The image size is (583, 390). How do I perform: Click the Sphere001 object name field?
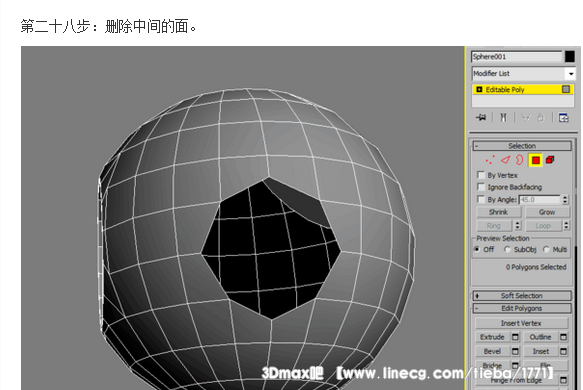[x=517, y=57]
